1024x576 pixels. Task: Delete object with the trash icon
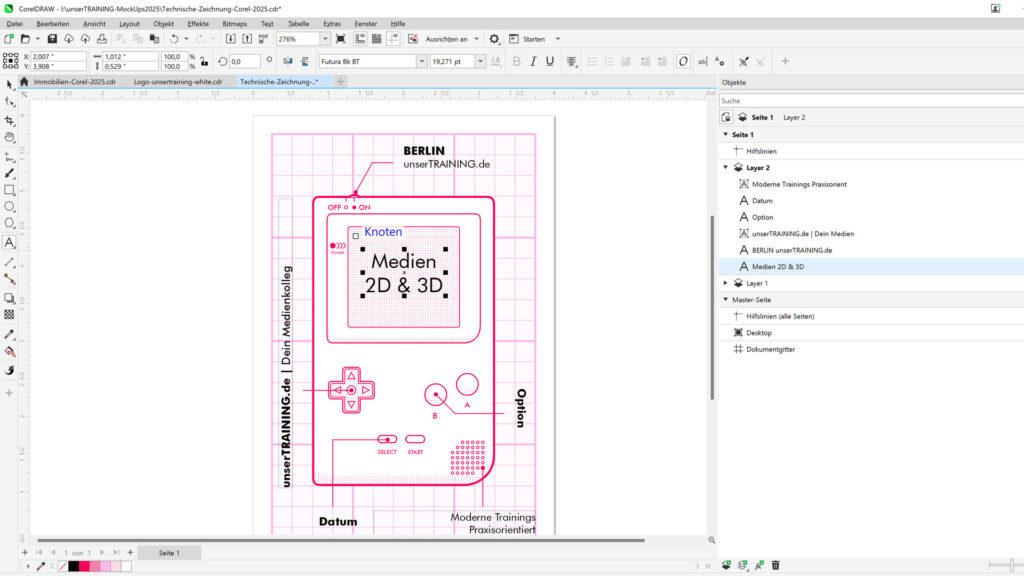click(x=775, y=565)
